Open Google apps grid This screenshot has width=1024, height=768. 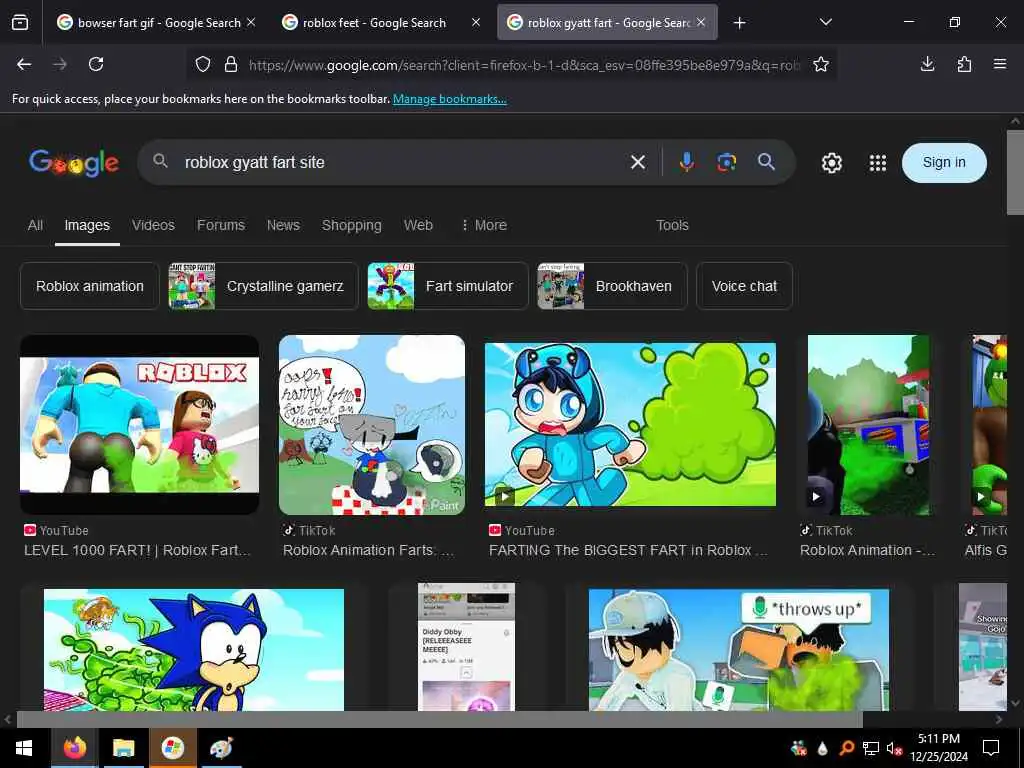click(x=878, y=163)
